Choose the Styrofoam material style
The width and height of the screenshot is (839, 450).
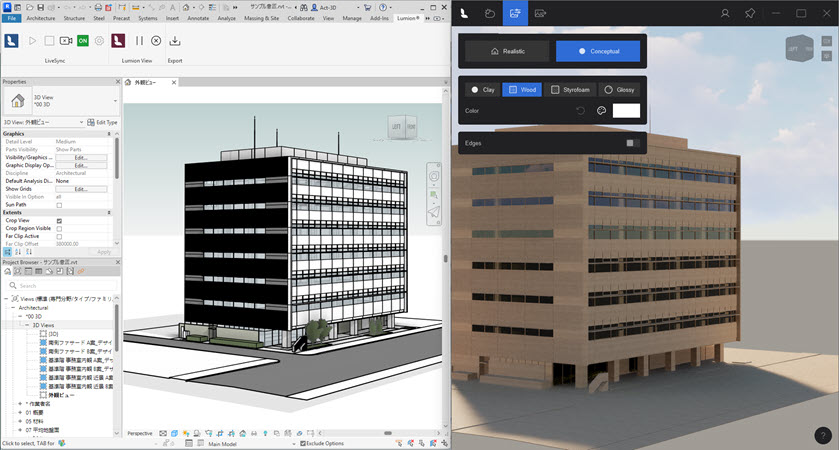(x=571, y=90)
